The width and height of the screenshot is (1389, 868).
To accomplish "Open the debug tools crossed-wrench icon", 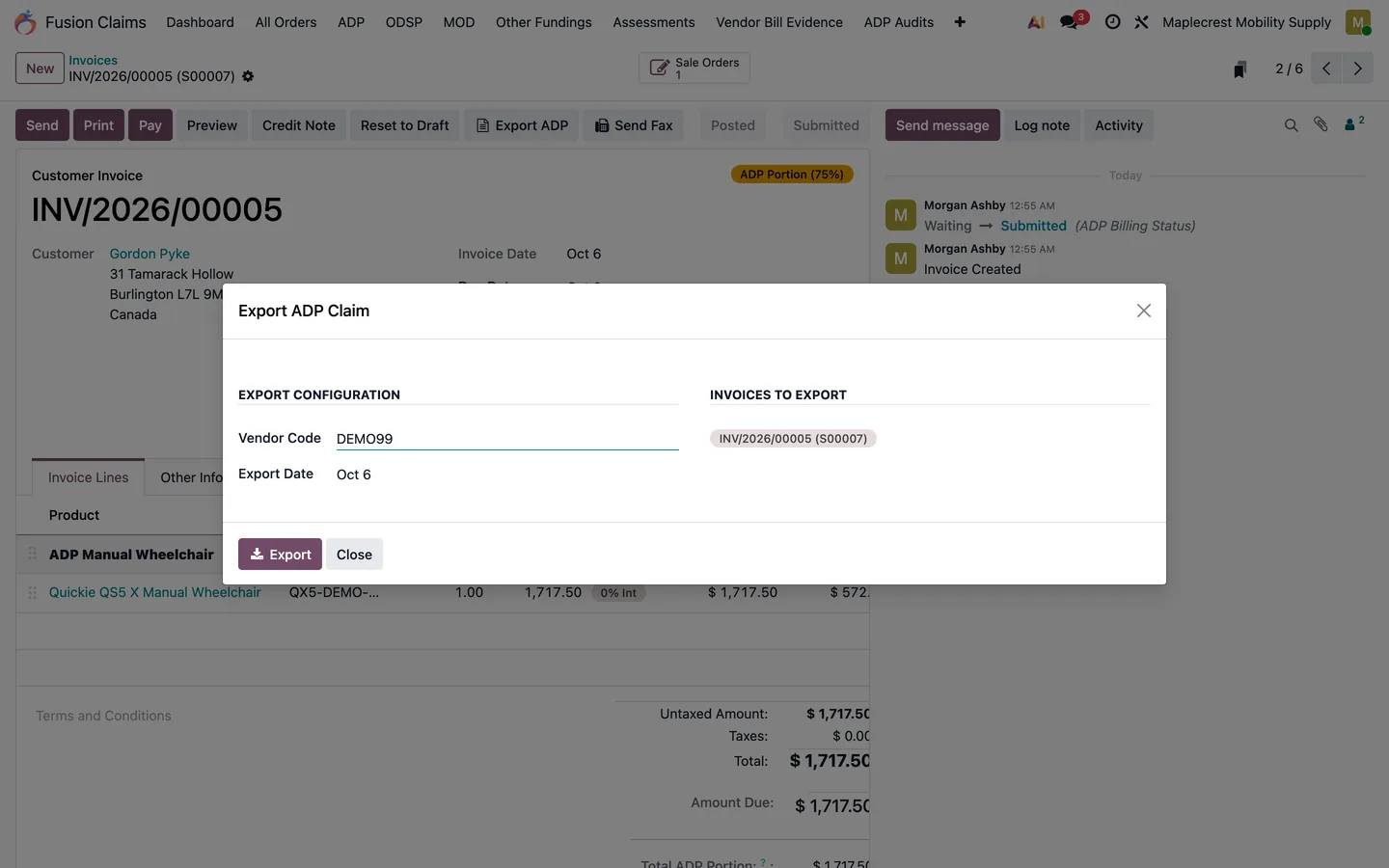I will pyautogui.click(x=1141, y=22).
